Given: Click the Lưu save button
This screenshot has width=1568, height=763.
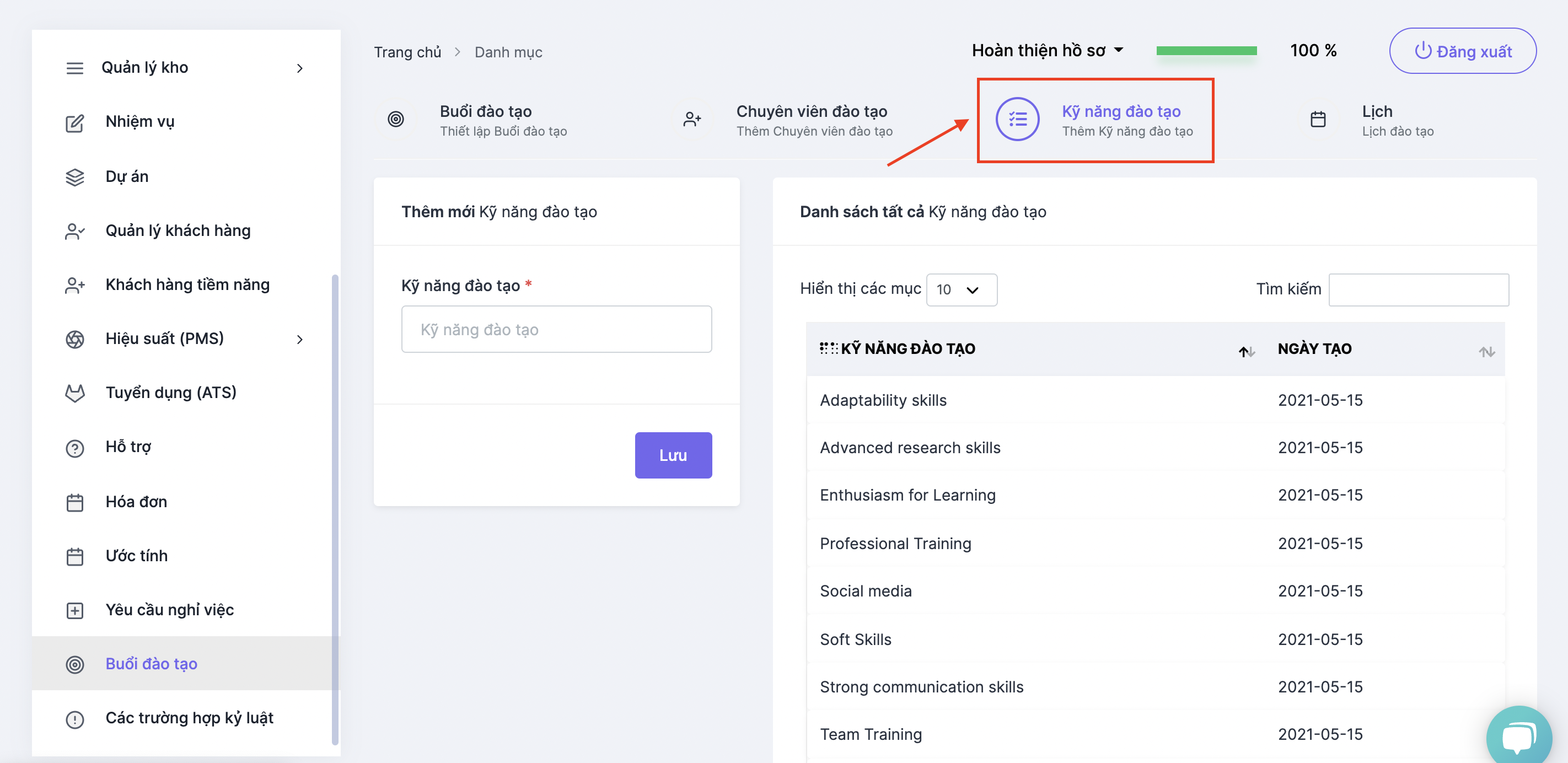Looking at the screenshot, I should [673, 455].
